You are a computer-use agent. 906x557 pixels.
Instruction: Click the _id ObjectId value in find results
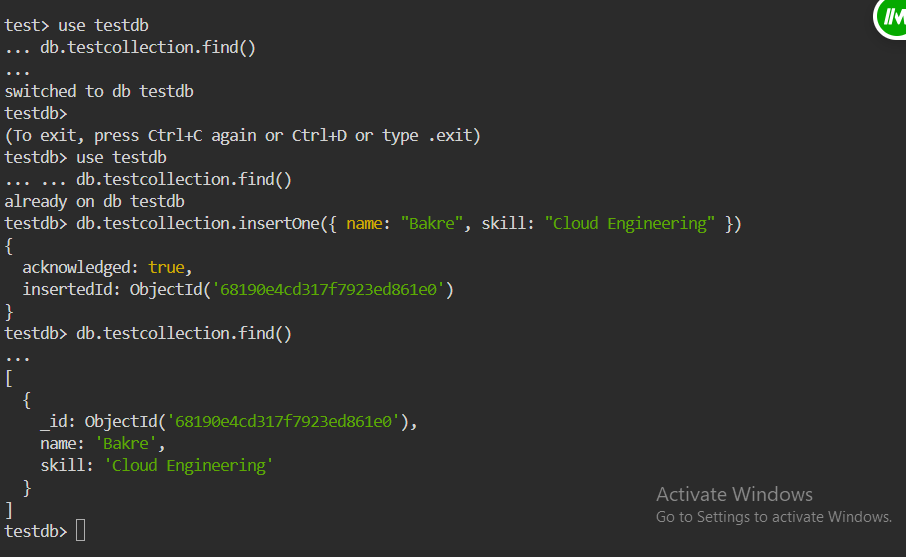pyautogui.click(x=283, y=421)
